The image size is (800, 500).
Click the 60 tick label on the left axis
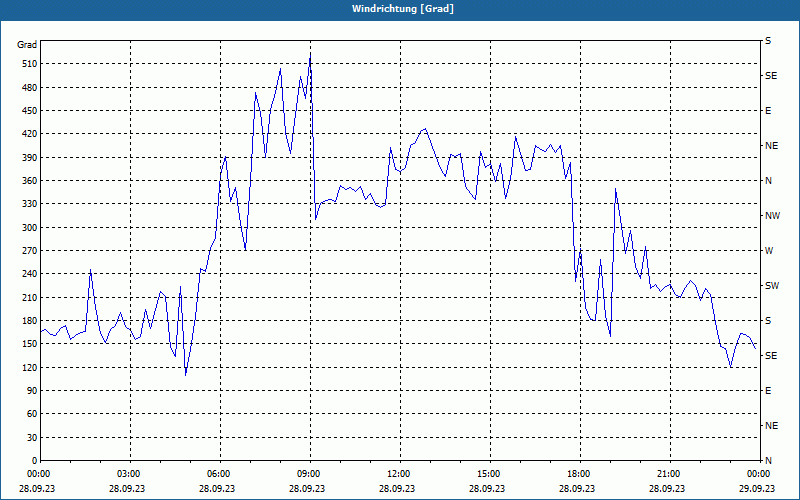point(32,414)
